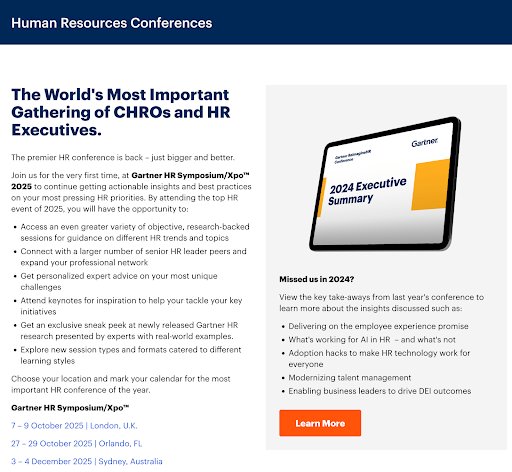This screenshot has height=472, width=512.
Task: Click 'Enabling business leaders to drive DEI outcomes'
Action: pyautogui.click(x=380, y=391)
